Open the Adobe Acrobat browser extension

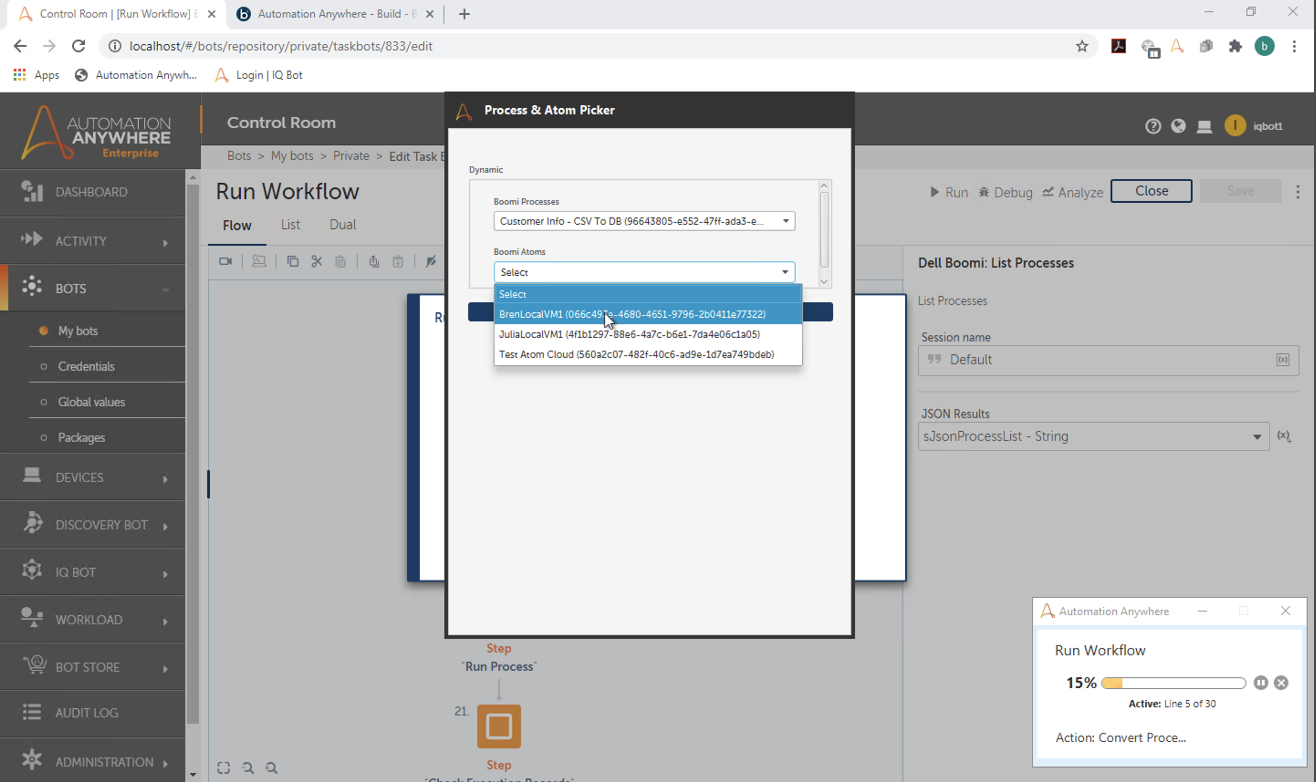1119,46
